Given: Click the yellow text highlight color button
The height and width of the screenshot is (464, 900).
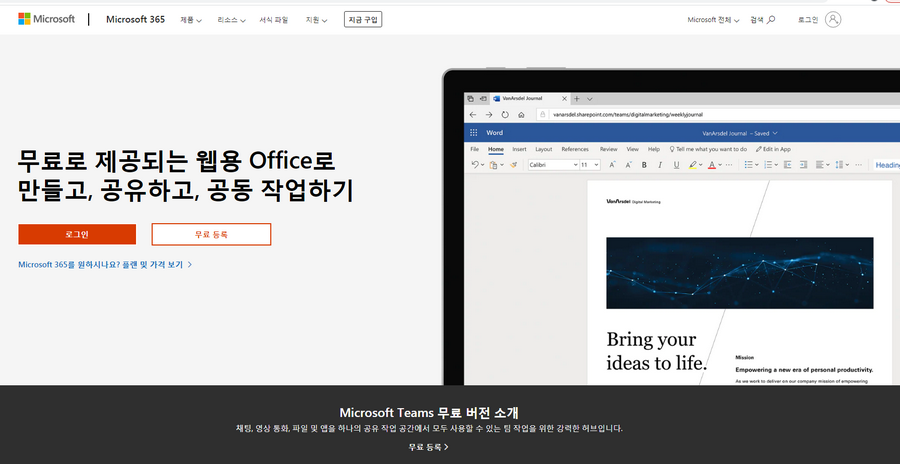Looking at the screenshot, I should click(693, 165).
